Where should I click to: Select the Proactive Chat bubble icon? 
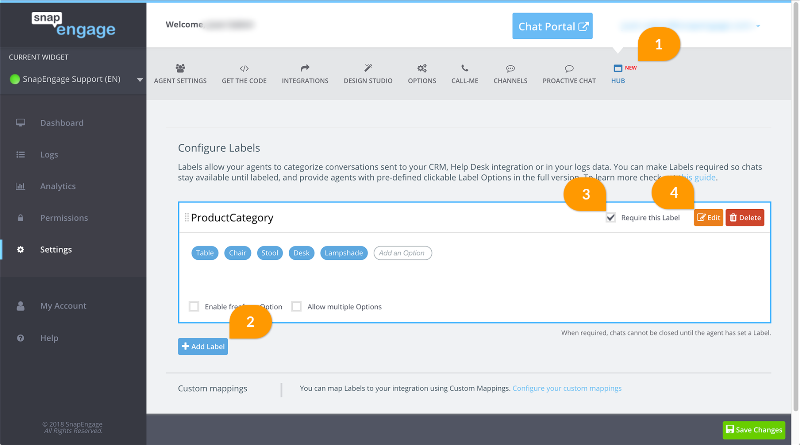569,68
